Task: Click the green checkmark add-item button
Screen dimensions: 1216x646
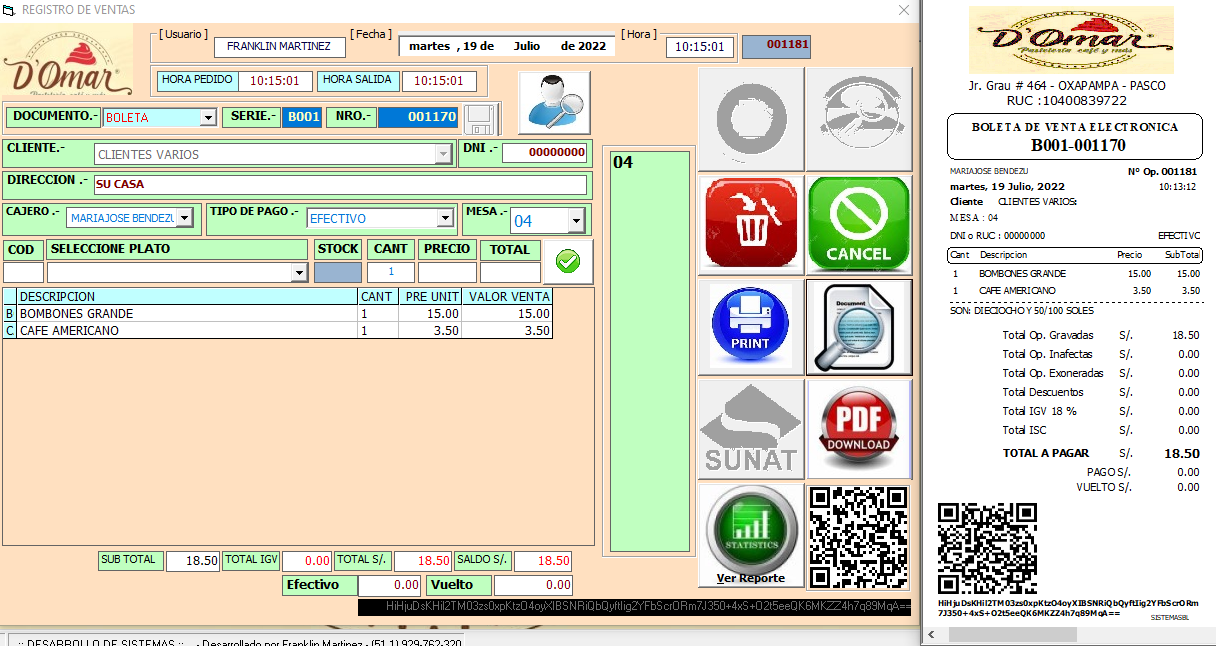Action: click(x=567, y=262)
